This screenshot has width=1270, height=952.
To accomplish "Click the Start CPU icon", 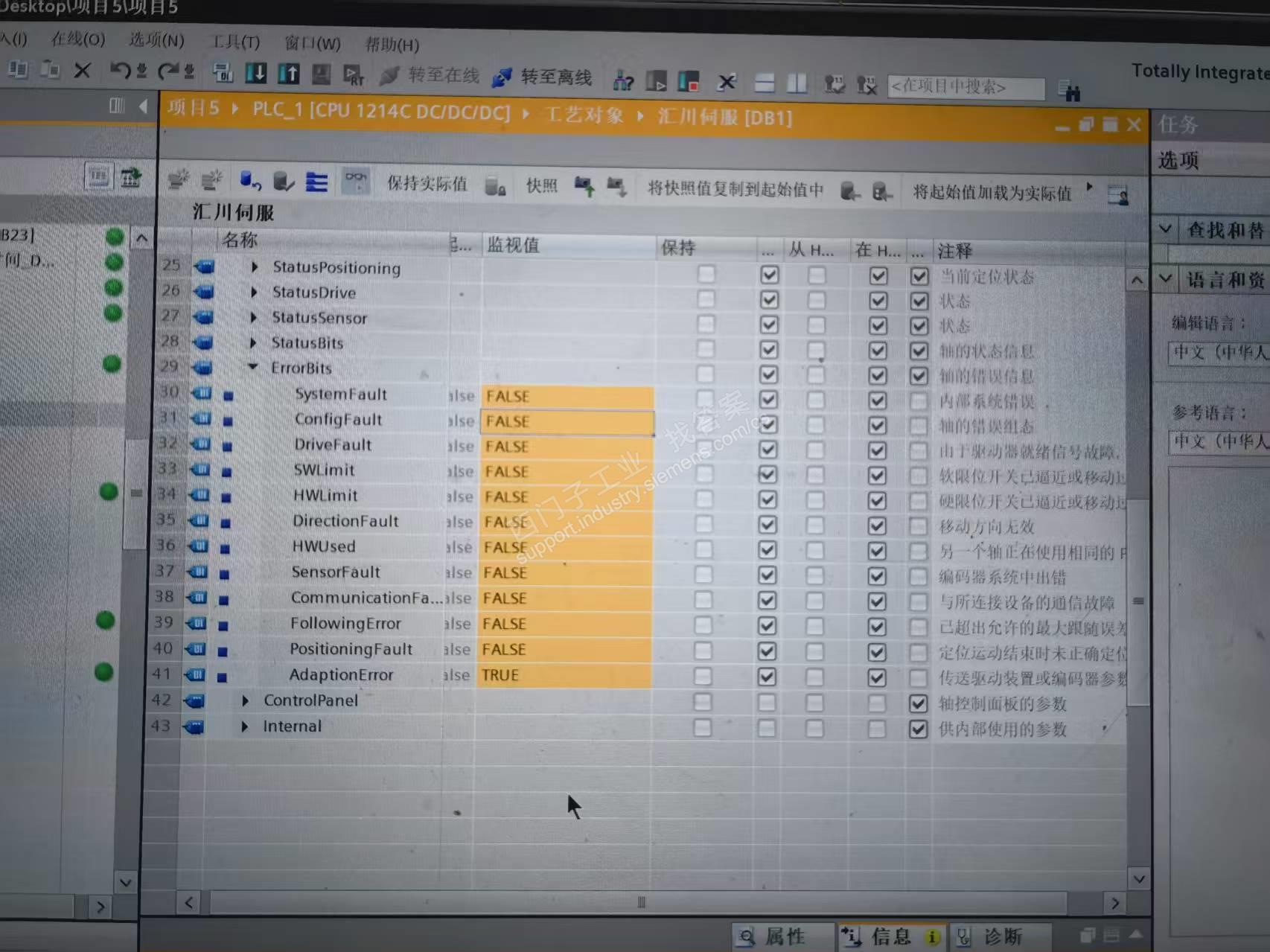I will pos(656,80).
